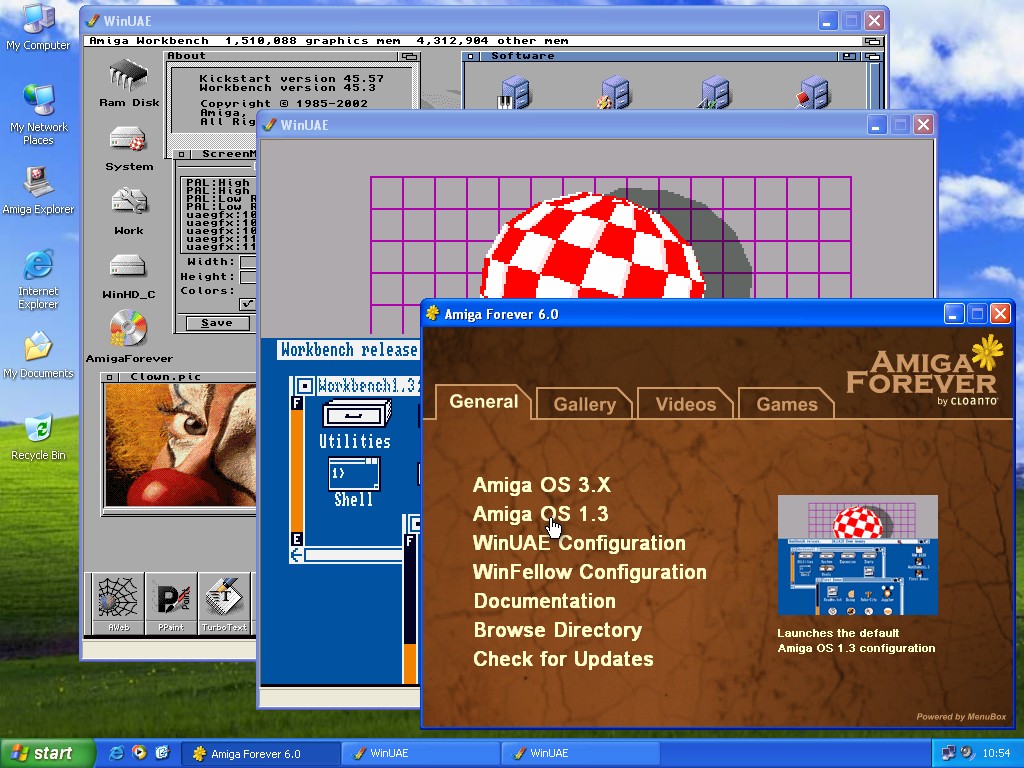The height and width of the screenshot is (768, 1024).
Task: Select Browse Directory
Action: [558, 630]
